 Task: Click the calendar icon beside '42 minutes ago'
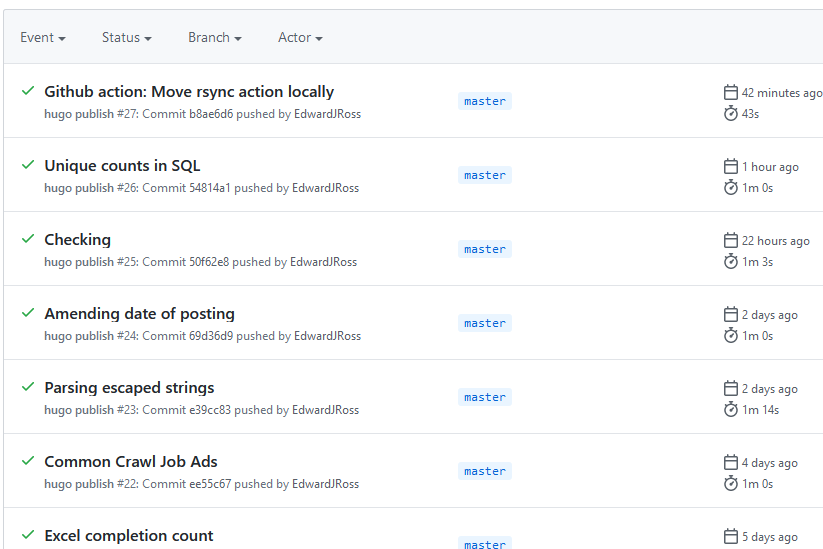(730, 92)
